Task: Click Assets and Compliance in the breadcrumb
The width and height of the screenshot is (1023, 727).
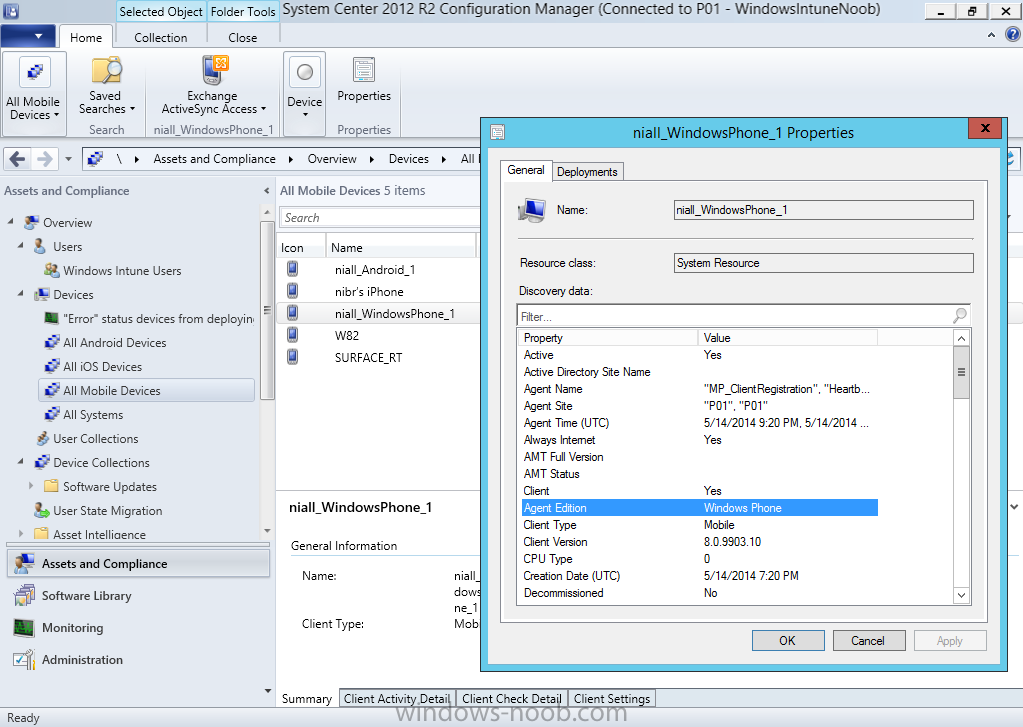Action: coord(214,159)
